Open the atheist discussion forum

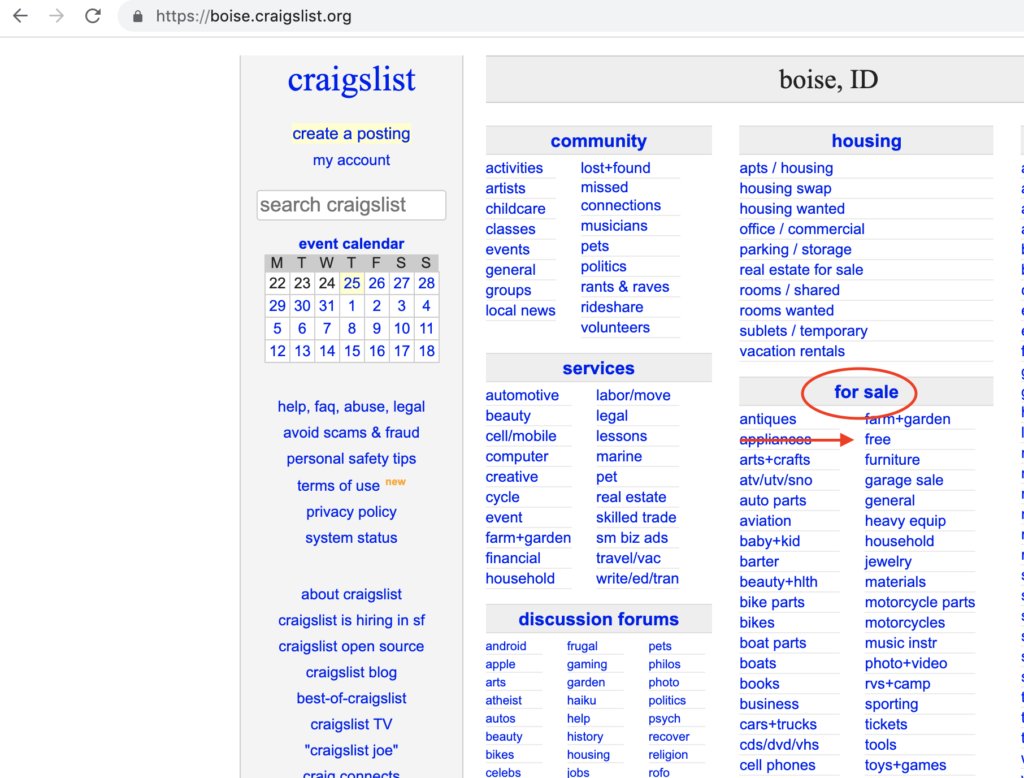coord(504,700)
